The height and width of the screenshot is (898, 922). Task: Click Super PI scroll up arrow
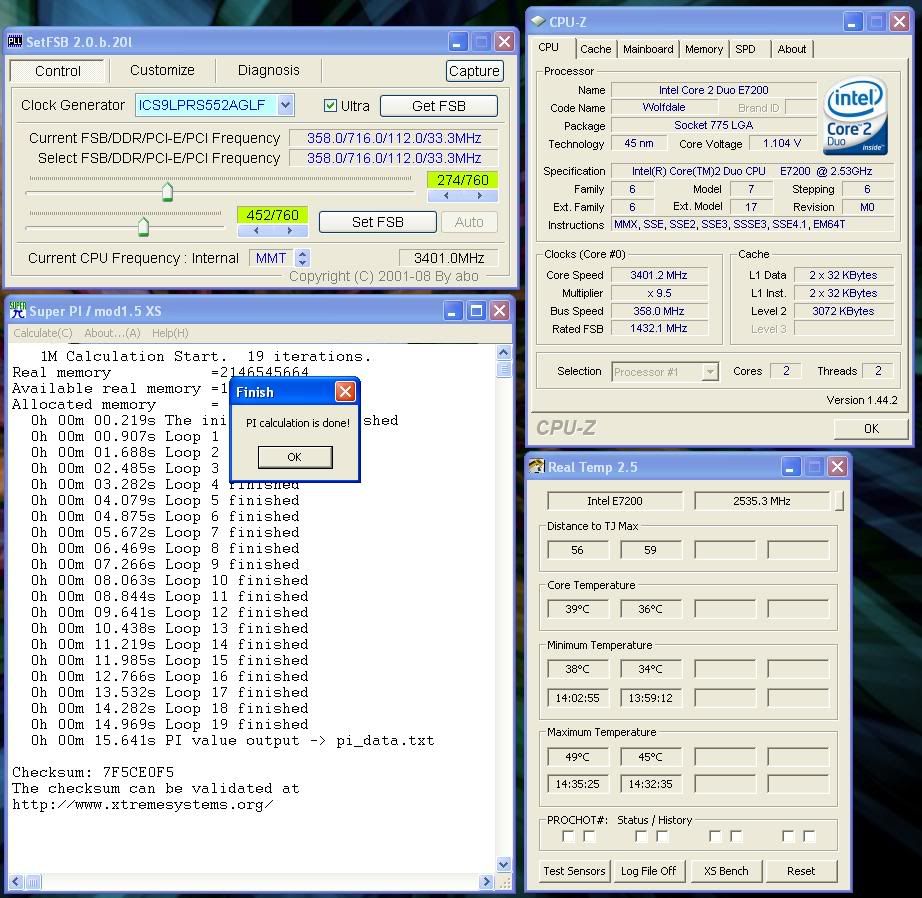pos(503,352)
